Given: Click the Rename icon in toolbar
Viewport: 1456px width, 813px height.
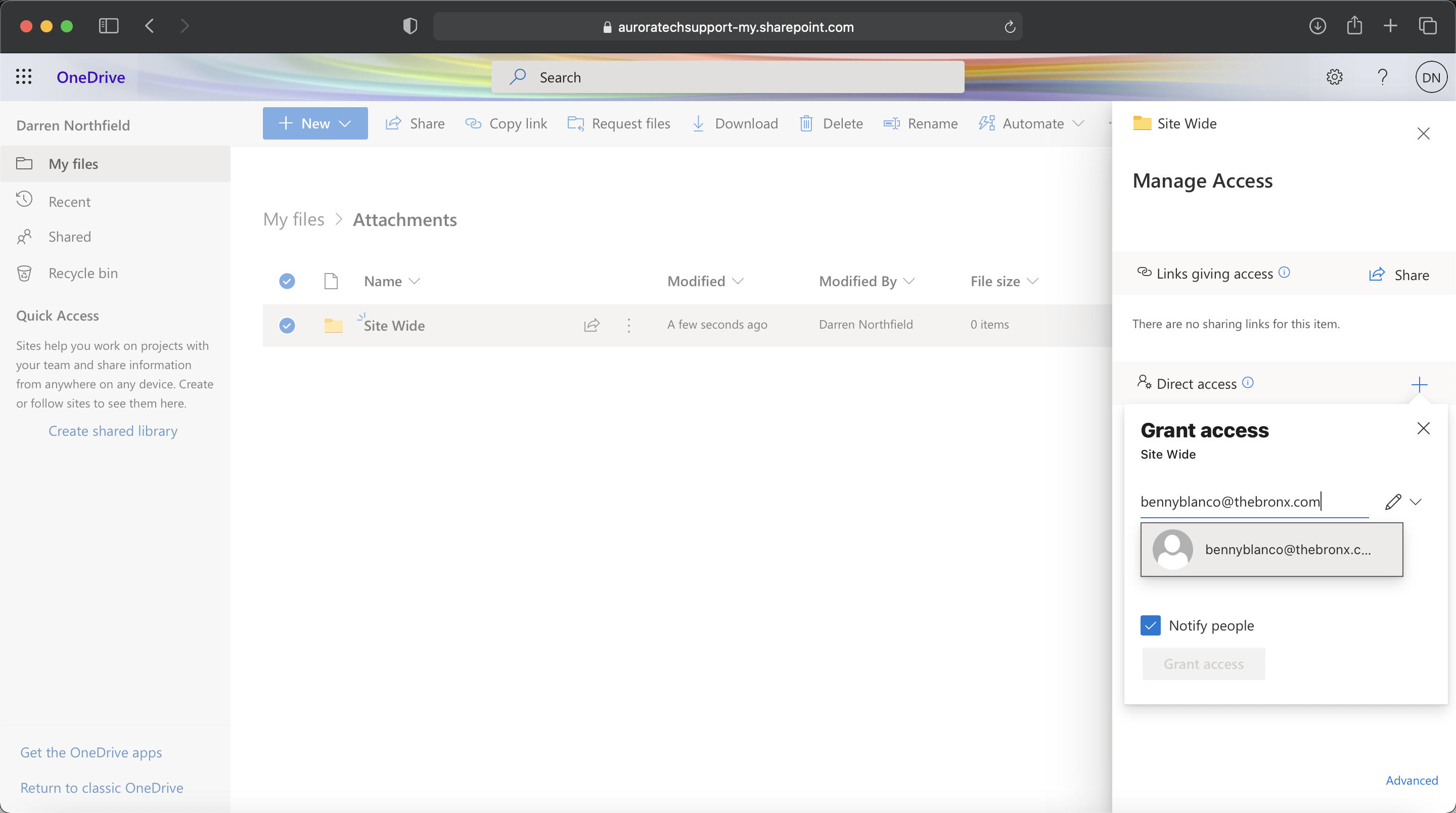Looking at the screenshot, I should click(892, 123).
